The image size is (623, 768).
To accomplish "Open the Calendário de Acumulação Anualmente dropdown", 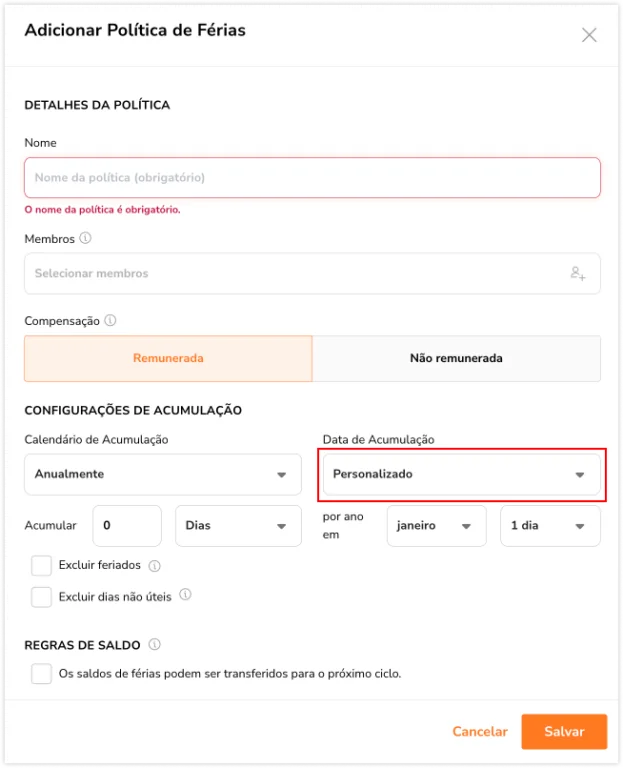I will [163, 474].
